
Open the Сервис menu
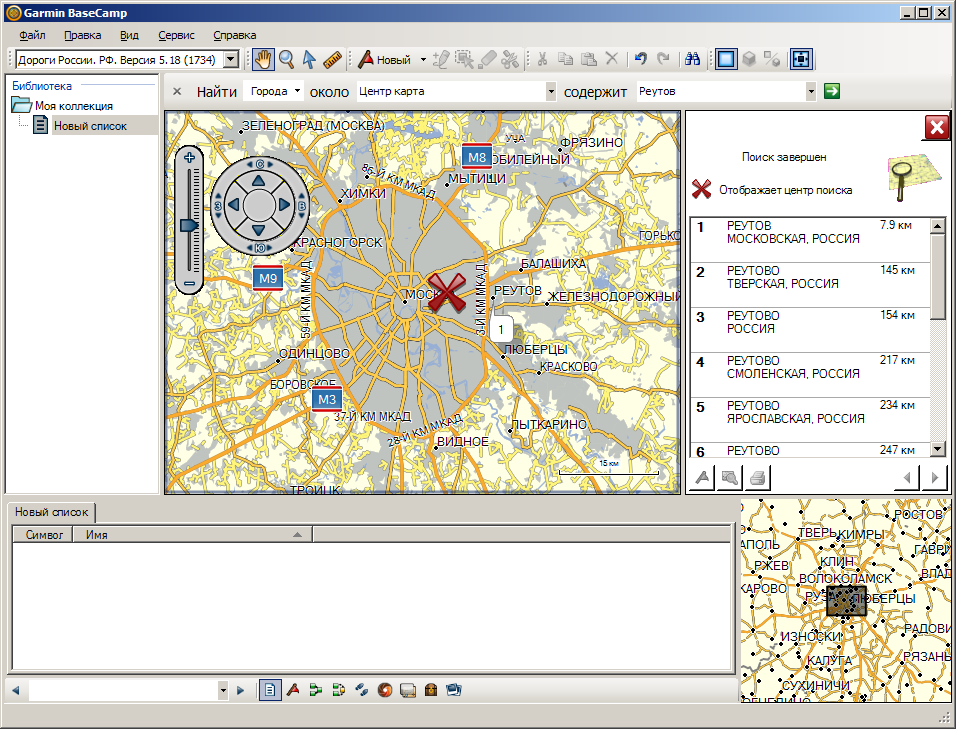[176, 35]
